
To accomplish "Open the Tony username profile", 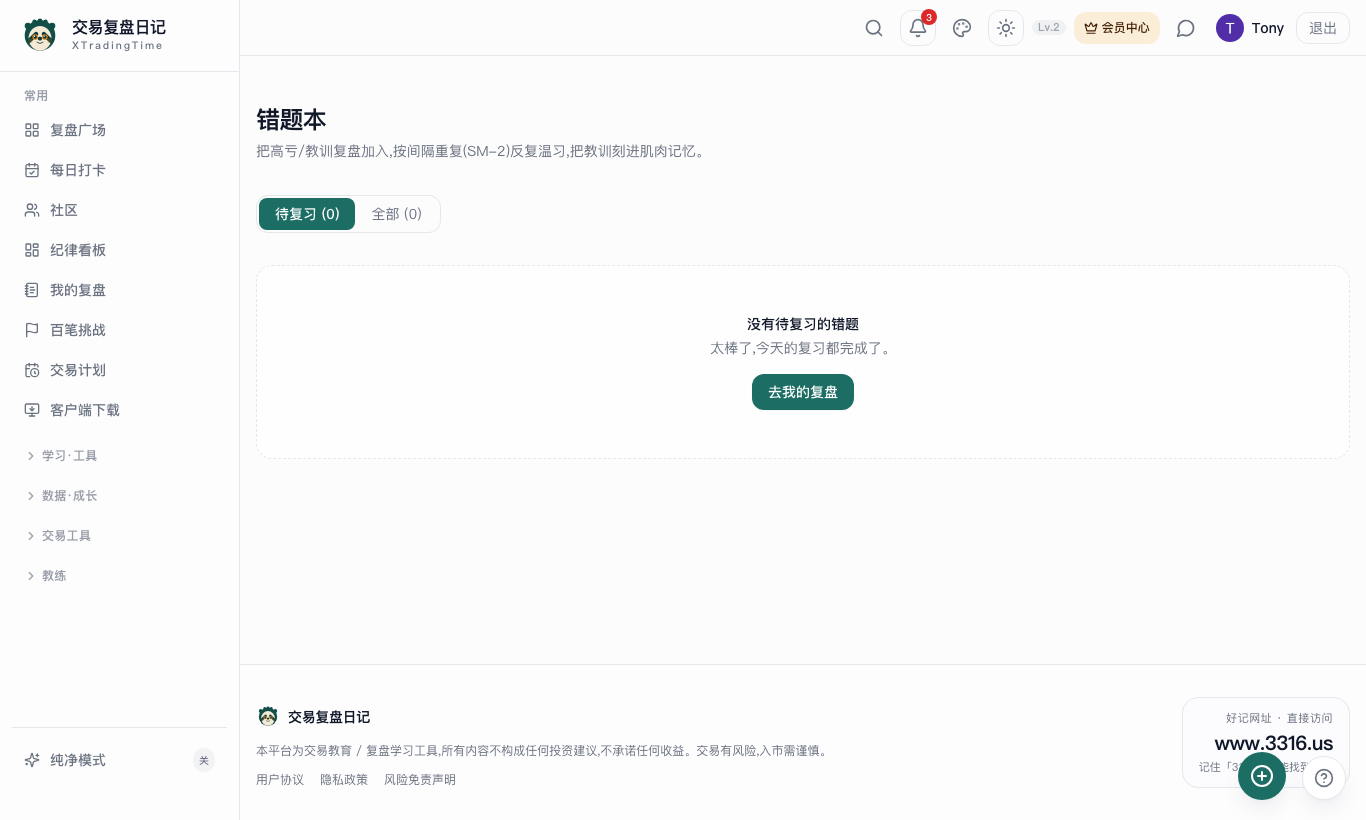I will (x=1268, y=28).
